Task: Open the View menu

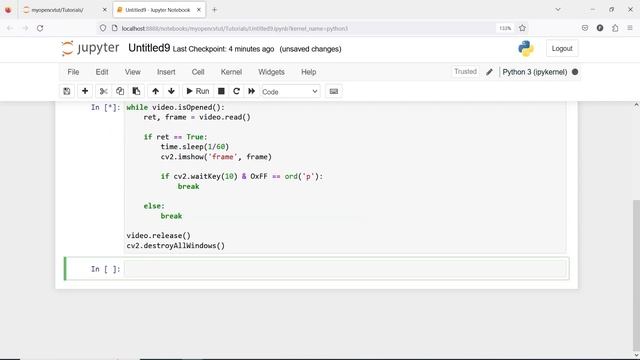Action: tap(133, 72)
